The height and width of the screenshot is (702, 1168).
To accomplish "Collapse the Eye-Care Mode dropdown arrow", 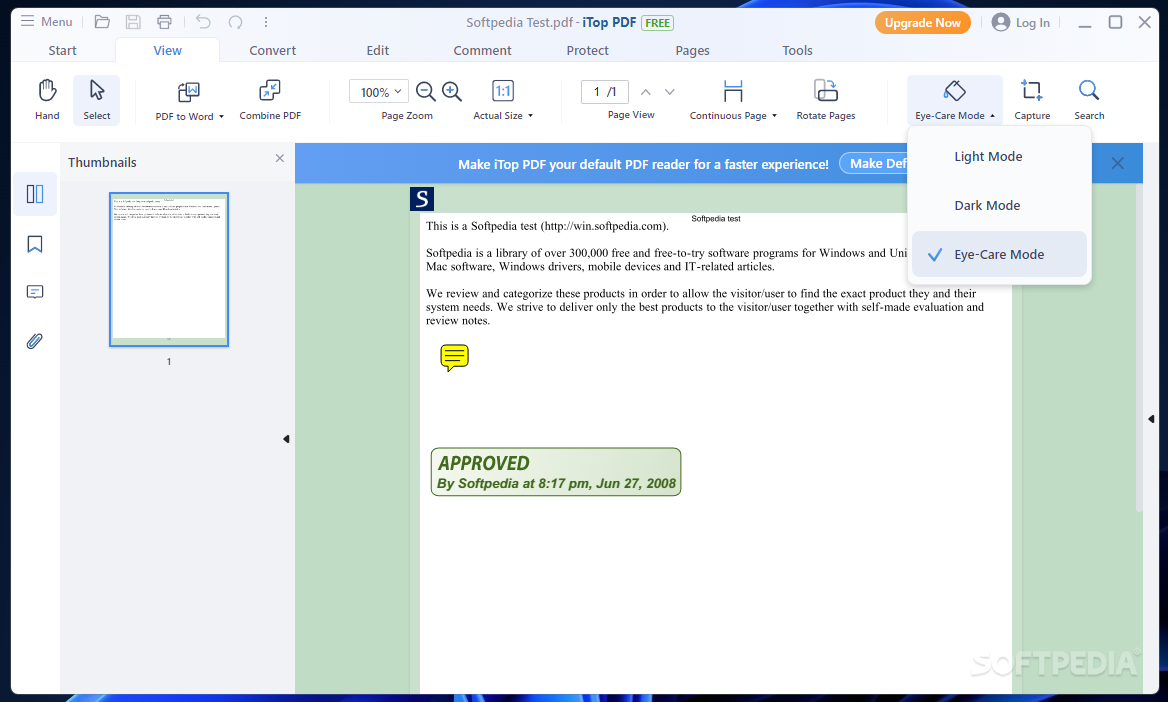I will tap(992, 116).
